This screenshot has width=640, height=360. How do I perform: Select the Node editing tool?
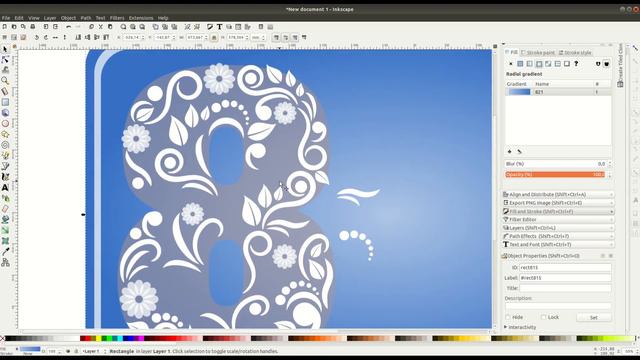click(5, 60)
